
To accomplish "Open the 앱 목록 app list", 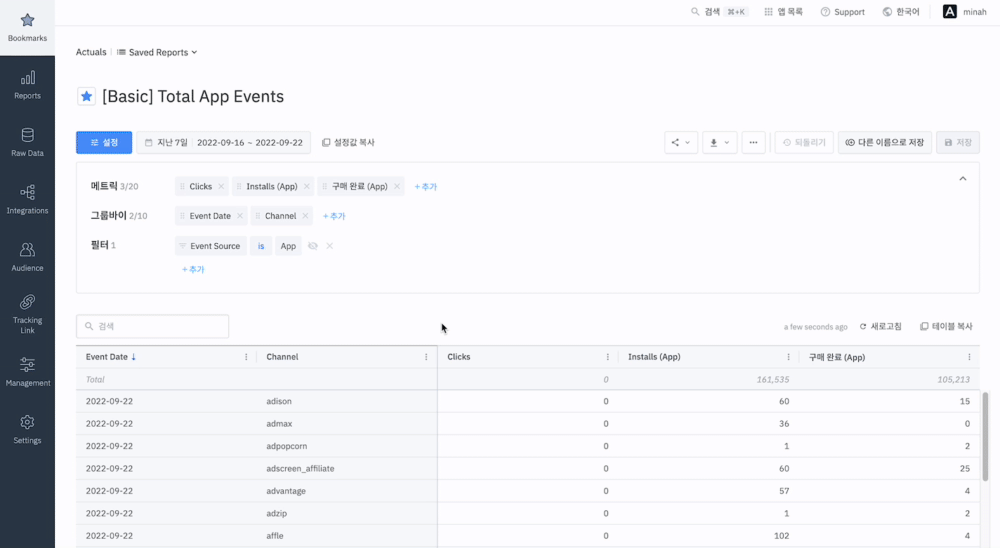I will (783, 11).
